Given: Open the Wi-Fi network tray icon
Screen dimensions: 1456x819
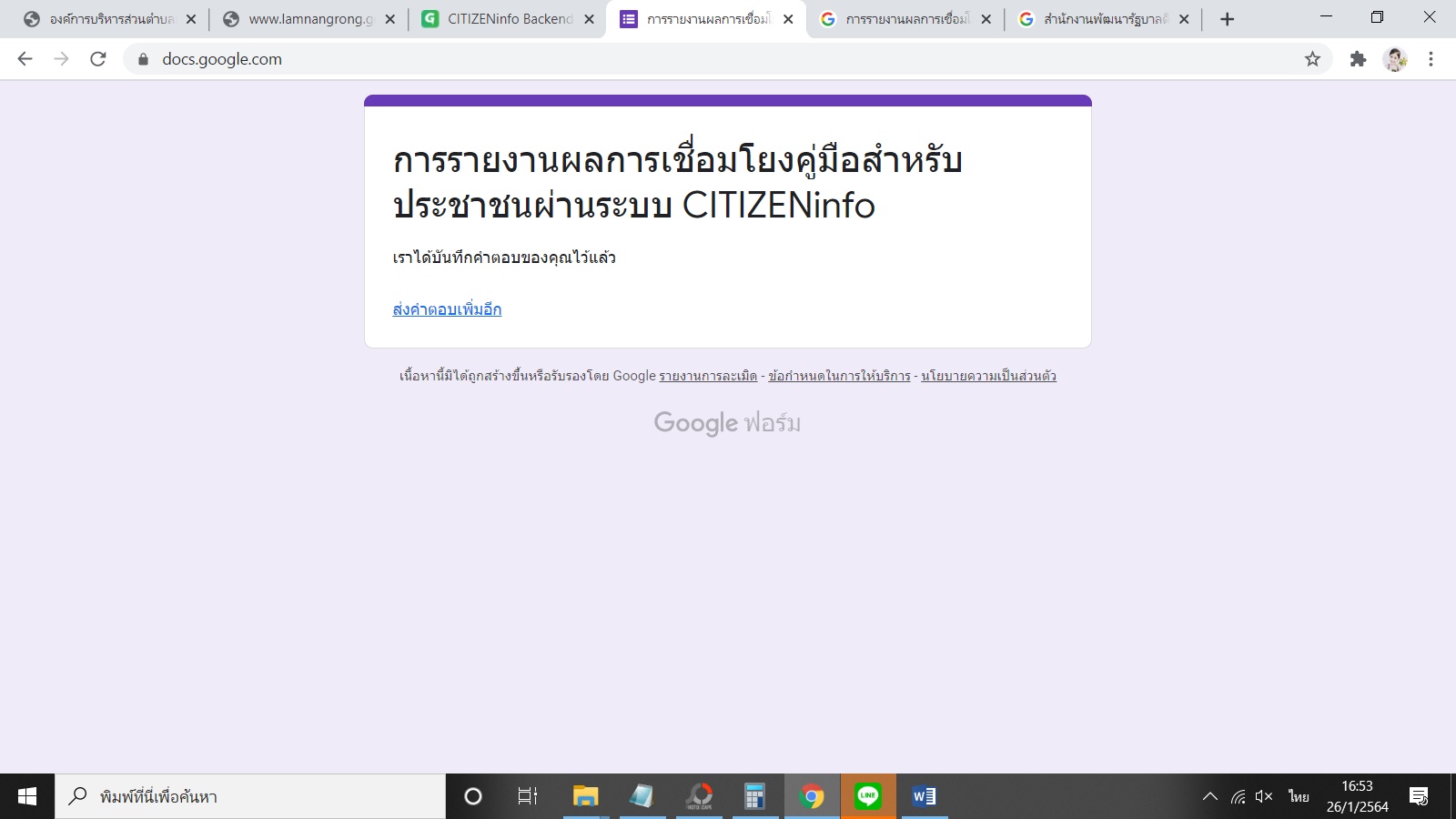Looking at the screenshot, I should (x=1238, y=796).
